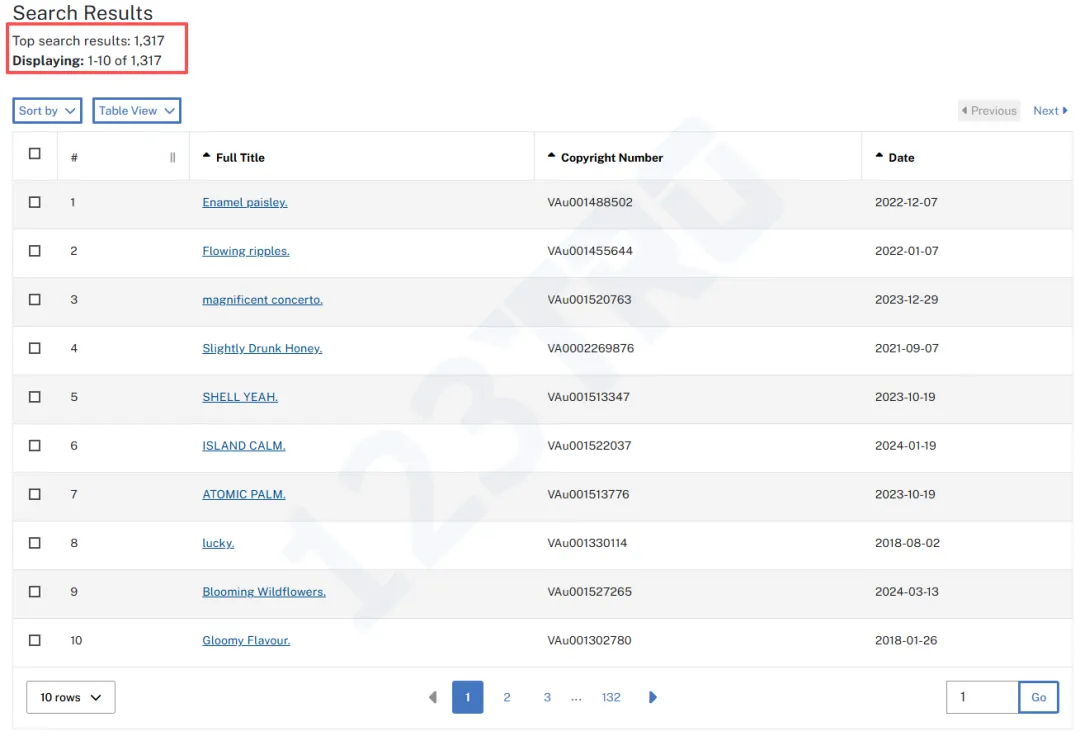The height and width of the screenshot is (736, 1080).
Task: Click the disabled Previous button
Action: pyautogui.click(x=989, y=111)
